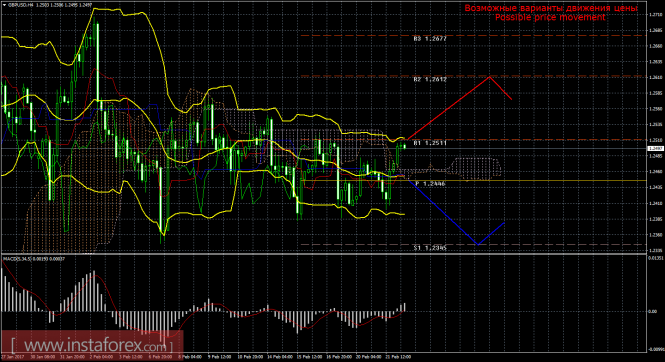665x362 pixels.
Task: Click the 21 Feb 12:00 time axis label
Action: coord(400,357)
